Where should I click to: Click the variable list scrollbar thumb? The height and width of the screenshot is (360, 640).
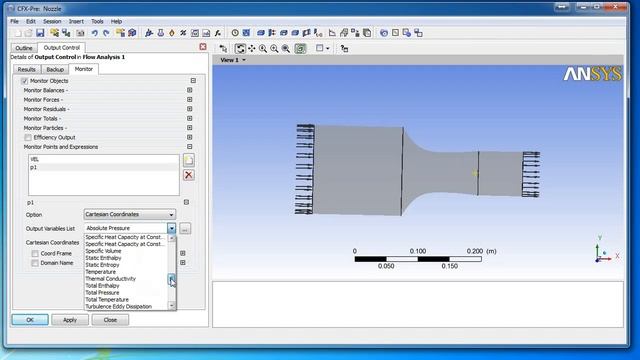(171, 279)
